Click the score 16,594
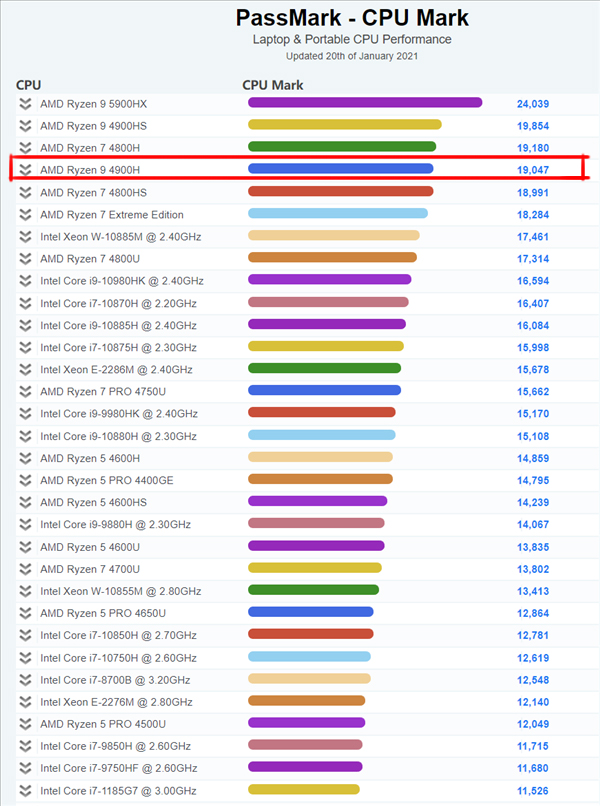 [x=533, y=281]
